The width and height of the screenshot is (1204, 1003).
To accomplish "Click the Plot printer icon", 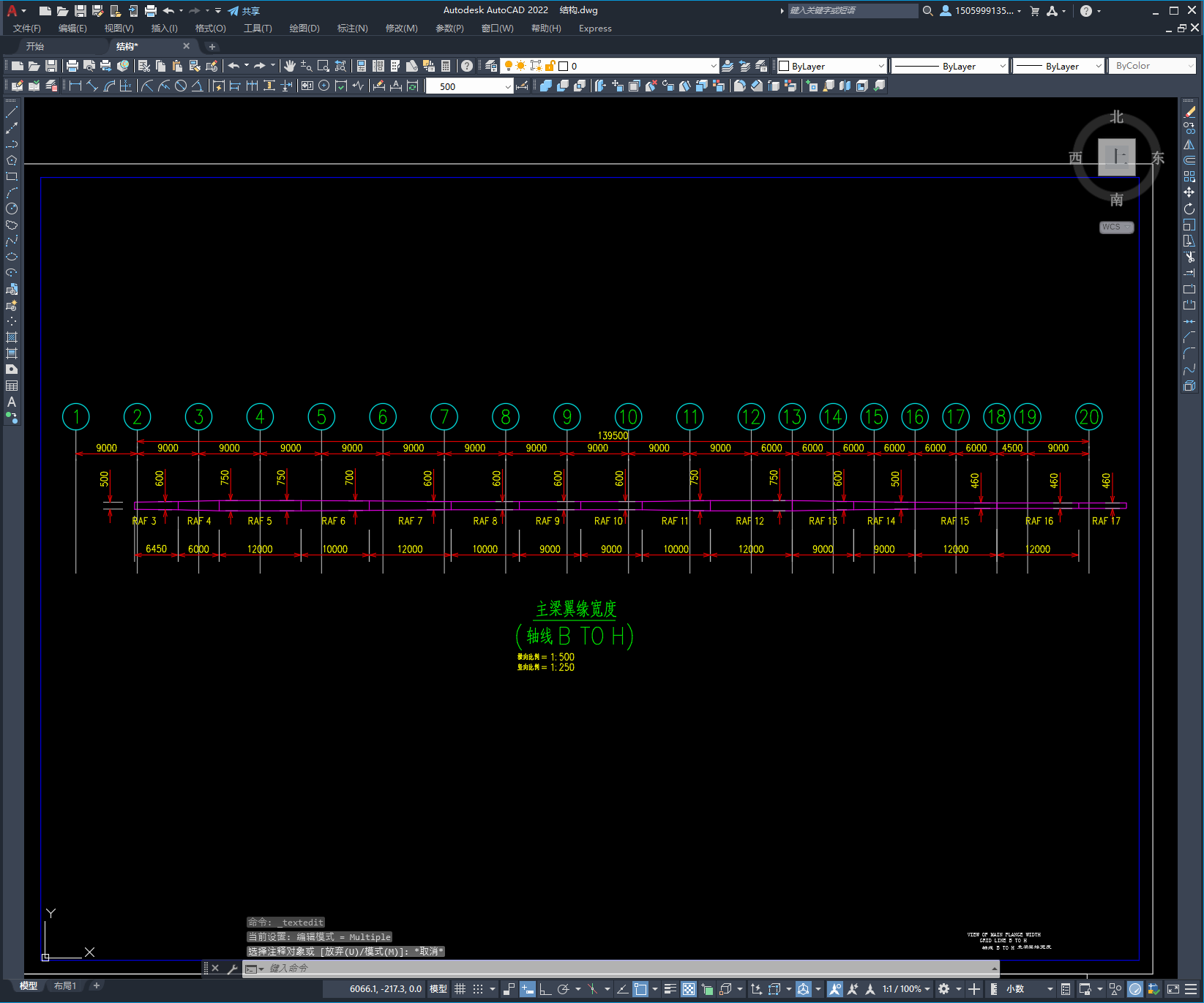I will pyautogui.click(x=72, y=66).
